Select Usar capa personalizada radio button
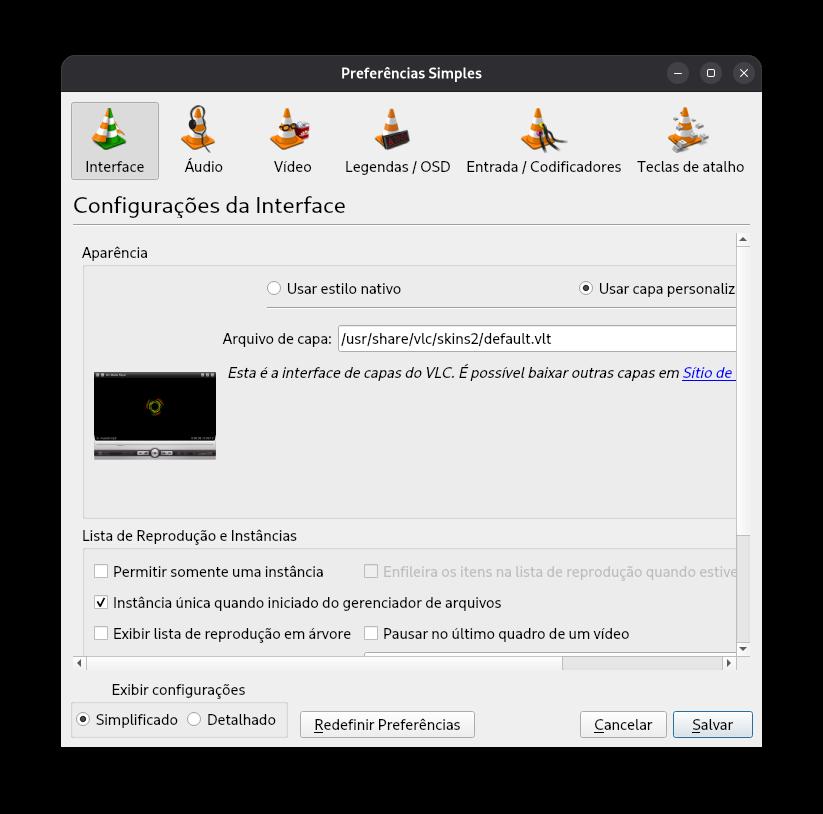 point(586,288)
